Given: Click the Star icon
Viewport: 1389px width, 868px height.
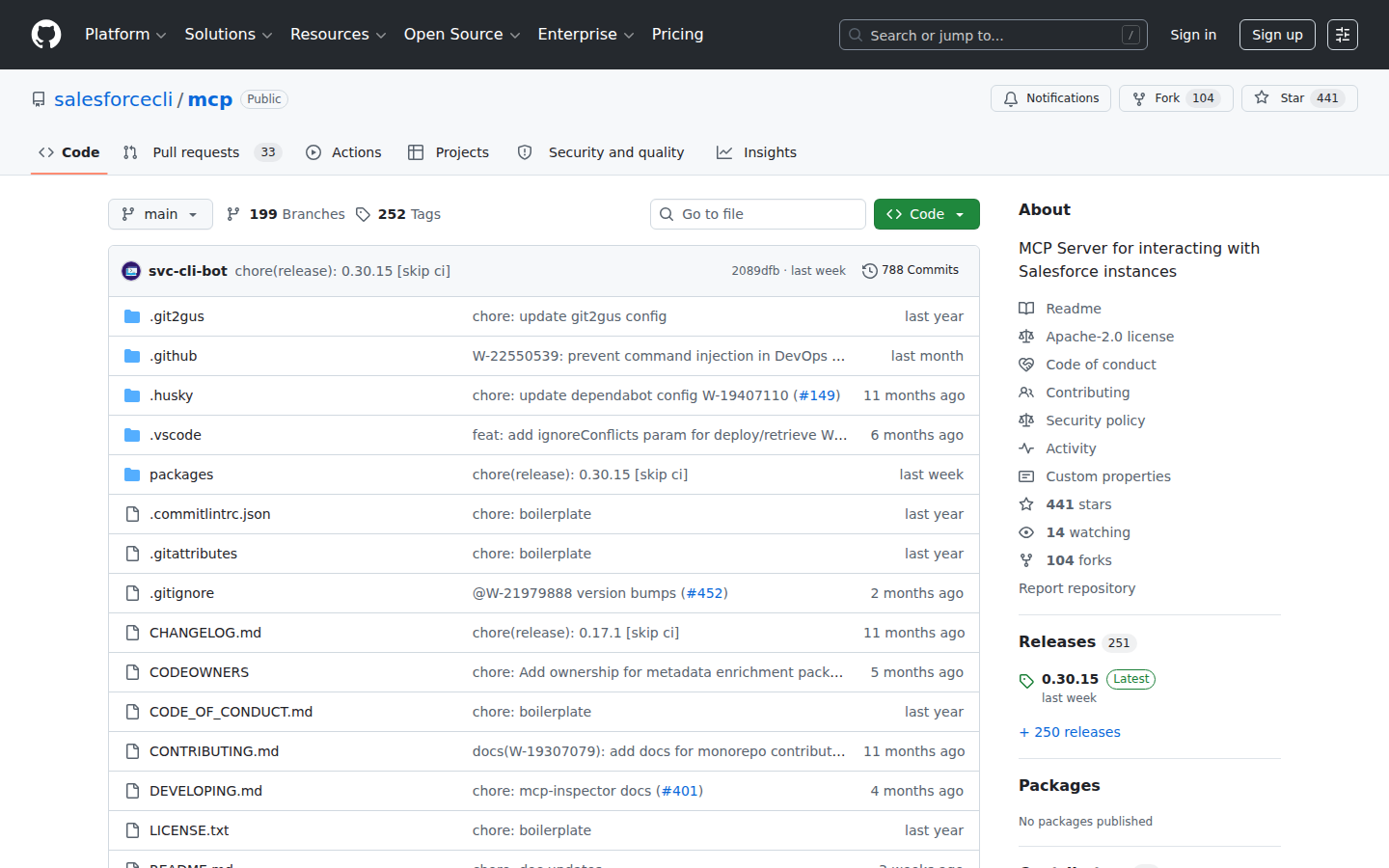Looking at the screenshot, I should pos(1262,98).
